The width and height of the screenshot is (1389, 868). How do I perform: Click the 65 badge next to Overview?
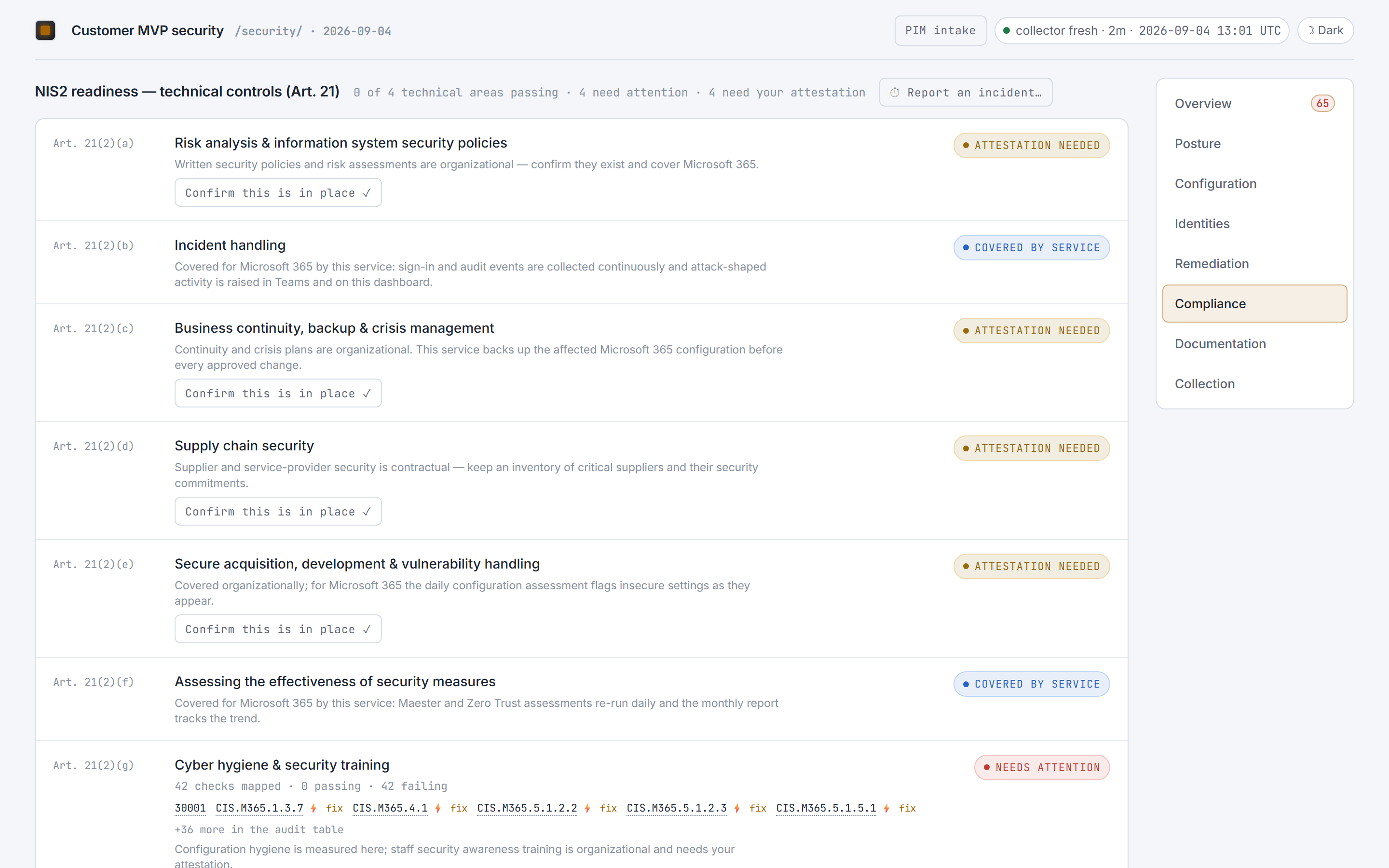[1322, 104]
